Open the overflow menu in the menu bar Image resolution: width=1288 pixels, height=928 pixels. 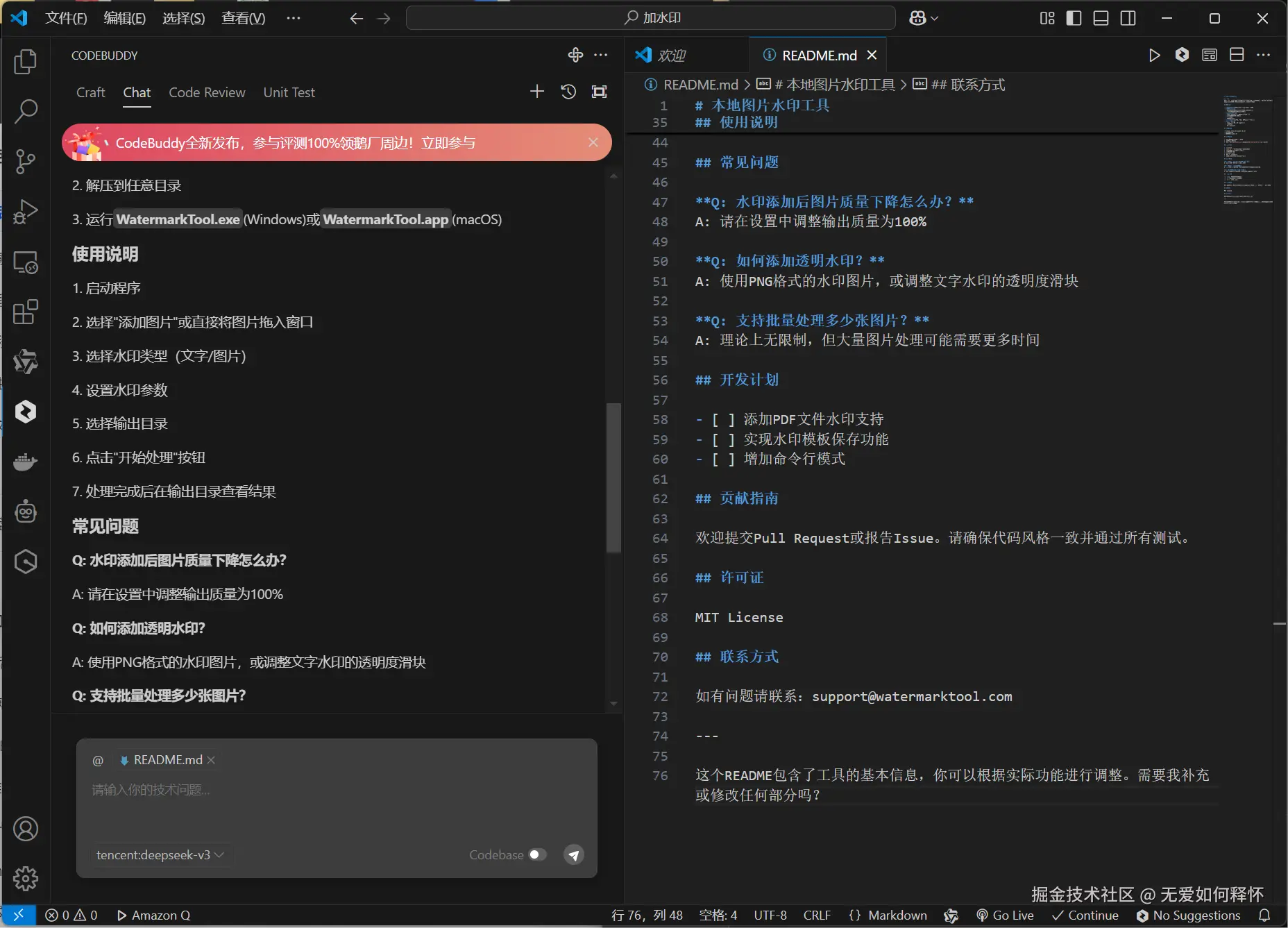coord(294,19)
